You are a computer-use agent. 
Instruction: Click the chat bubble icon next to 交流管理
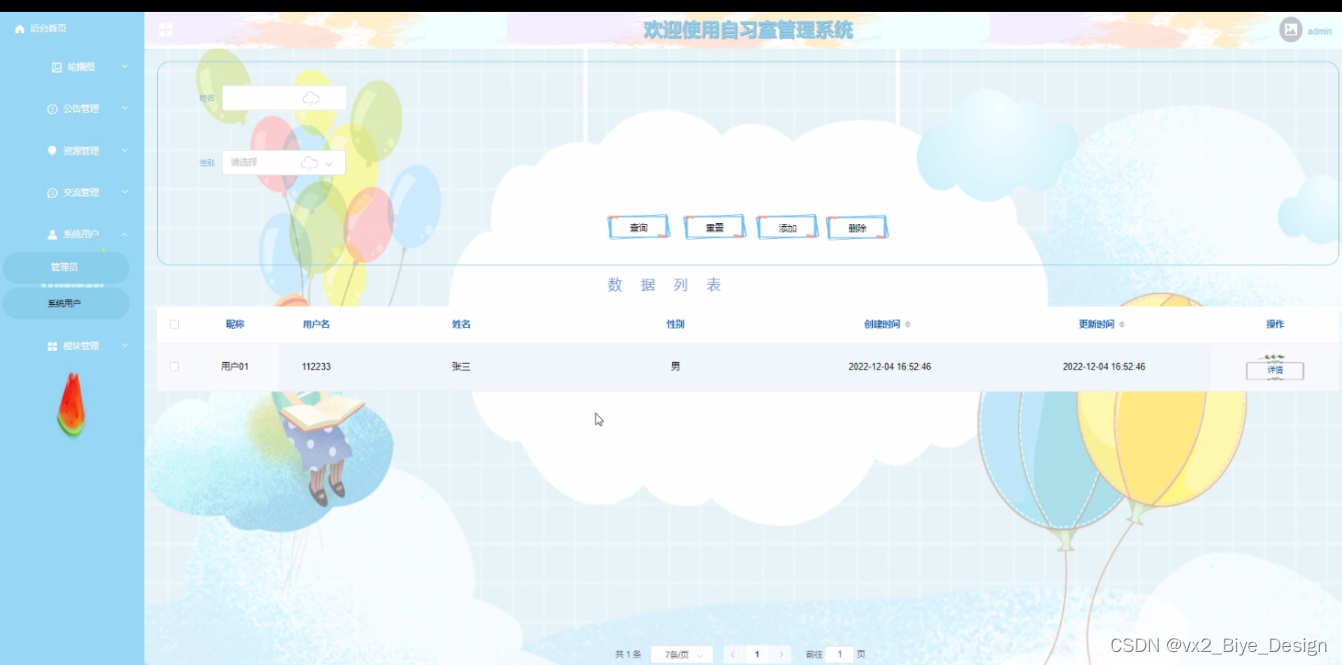(52, 193)
